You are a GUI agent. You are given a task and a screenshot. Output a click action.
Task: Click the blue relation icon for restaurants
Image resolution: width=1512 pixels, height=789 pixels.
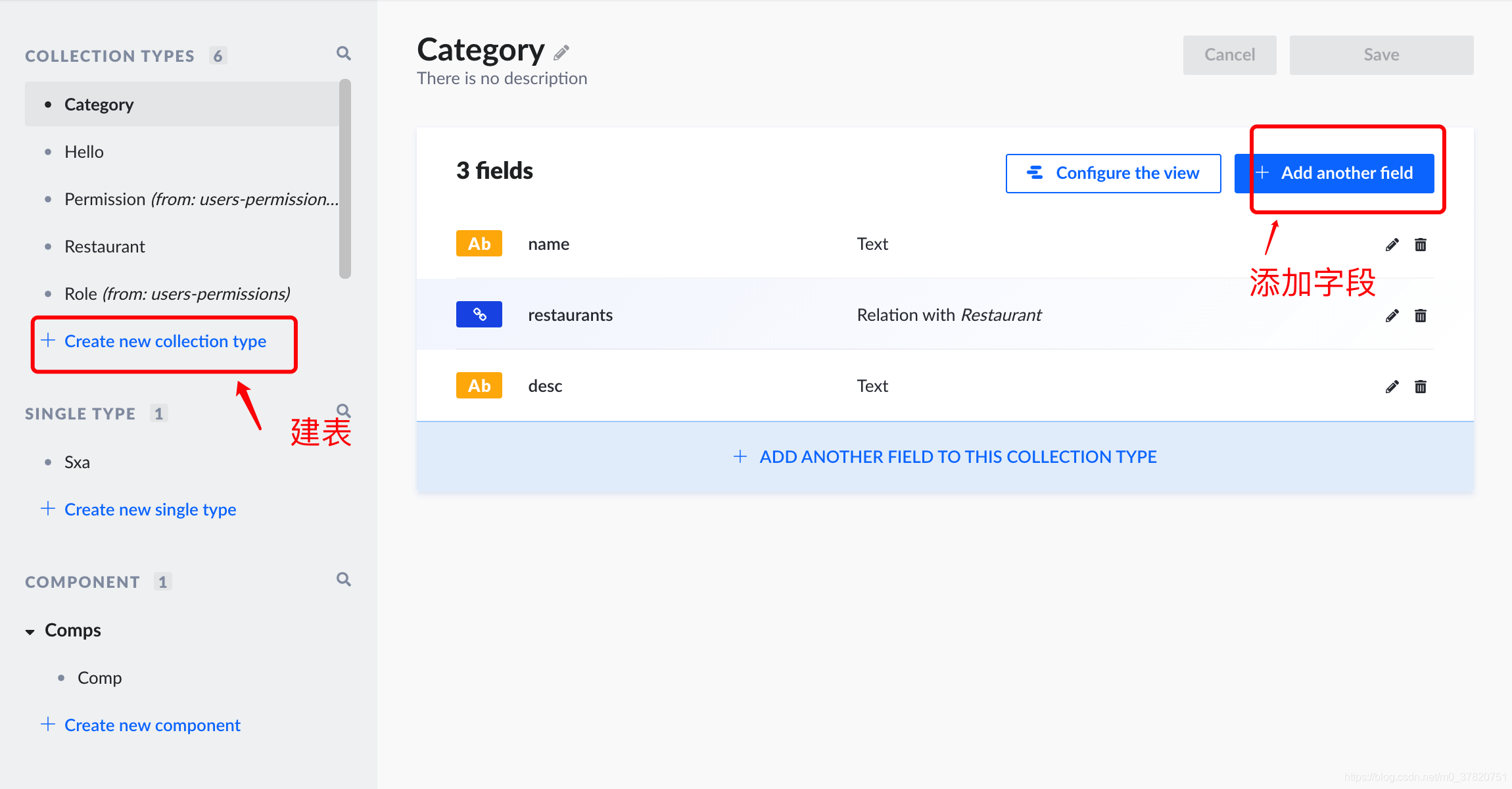pos(479,314)
